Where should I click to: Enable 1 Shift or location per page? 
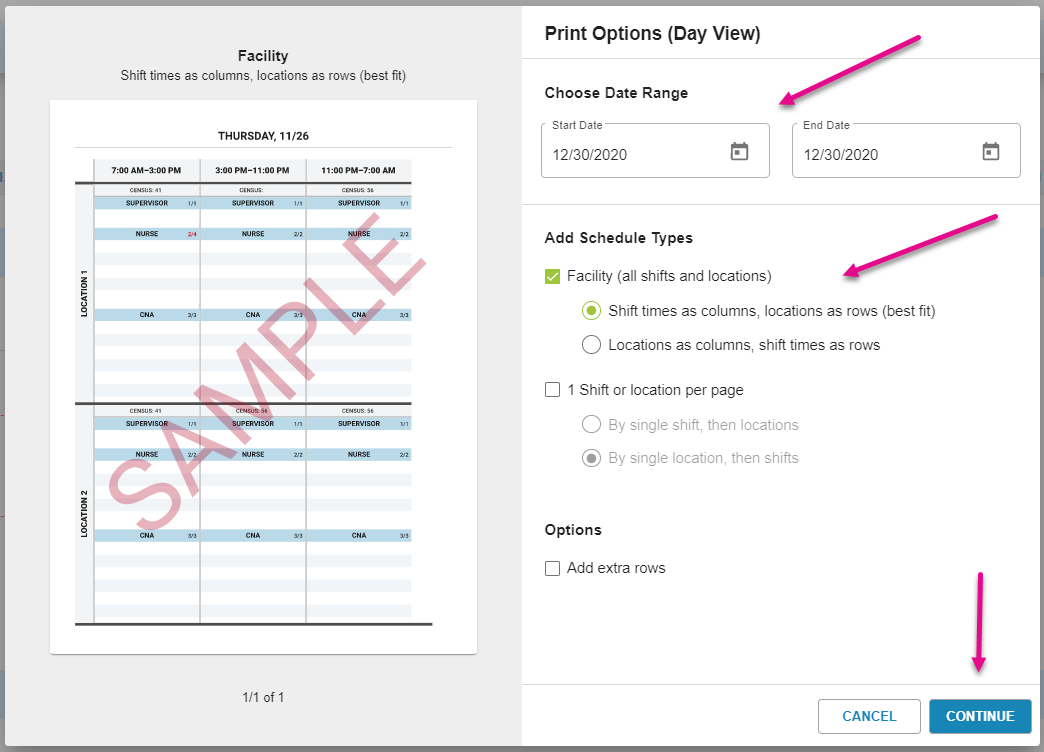point(553,390)
